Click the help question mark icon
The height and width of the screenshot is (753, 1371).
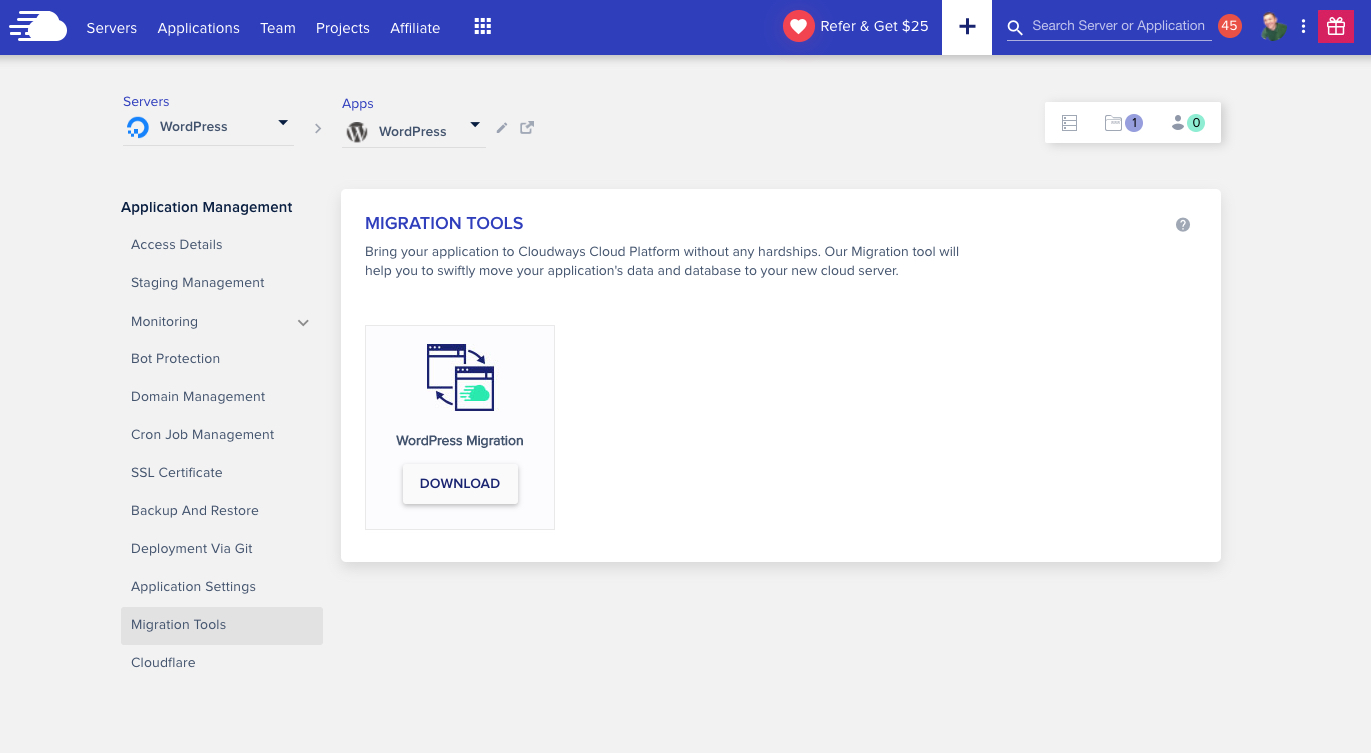pos(1182,225)
